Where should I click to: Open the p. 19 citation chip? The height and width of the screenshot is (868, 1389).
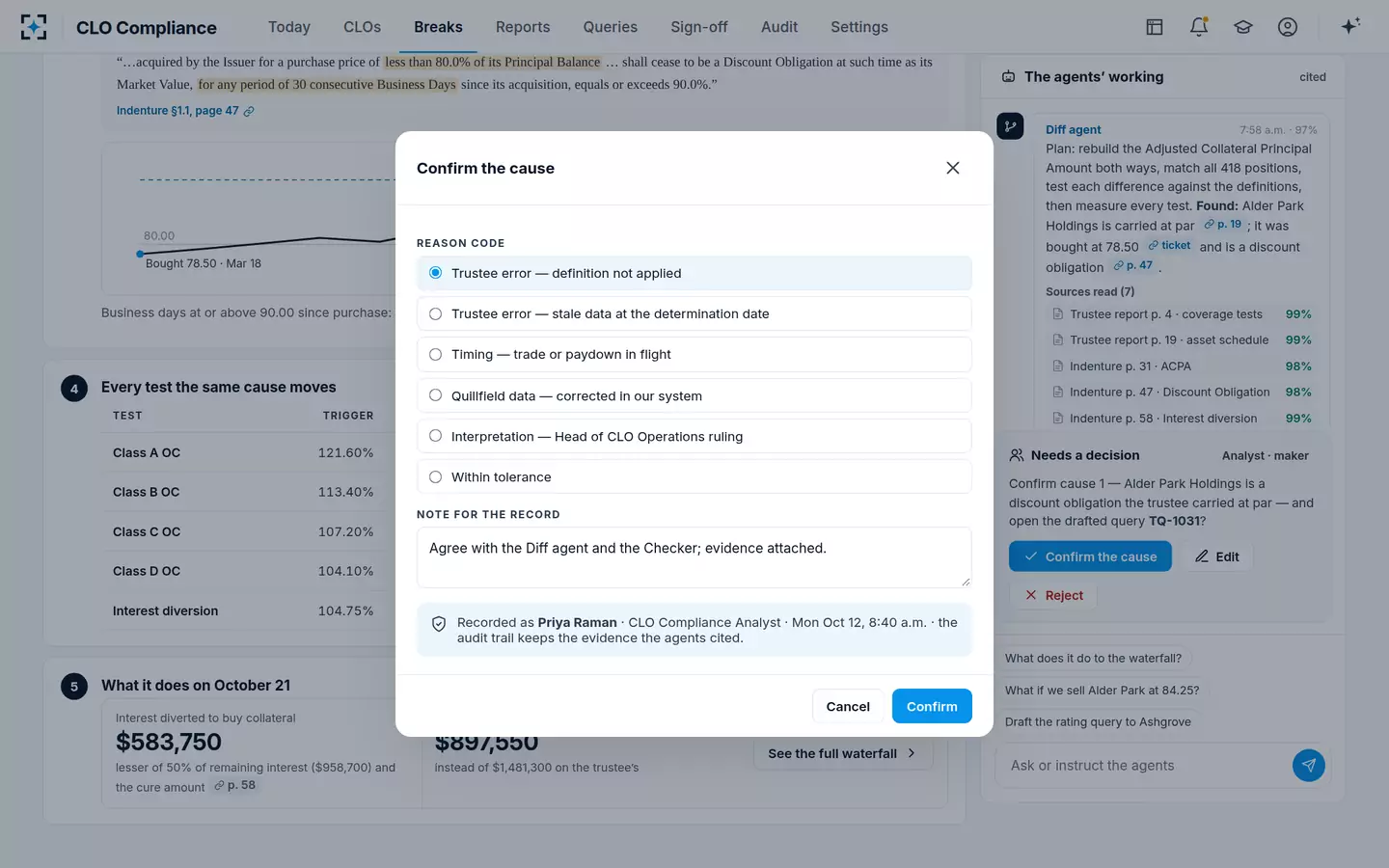[1223, 225]
